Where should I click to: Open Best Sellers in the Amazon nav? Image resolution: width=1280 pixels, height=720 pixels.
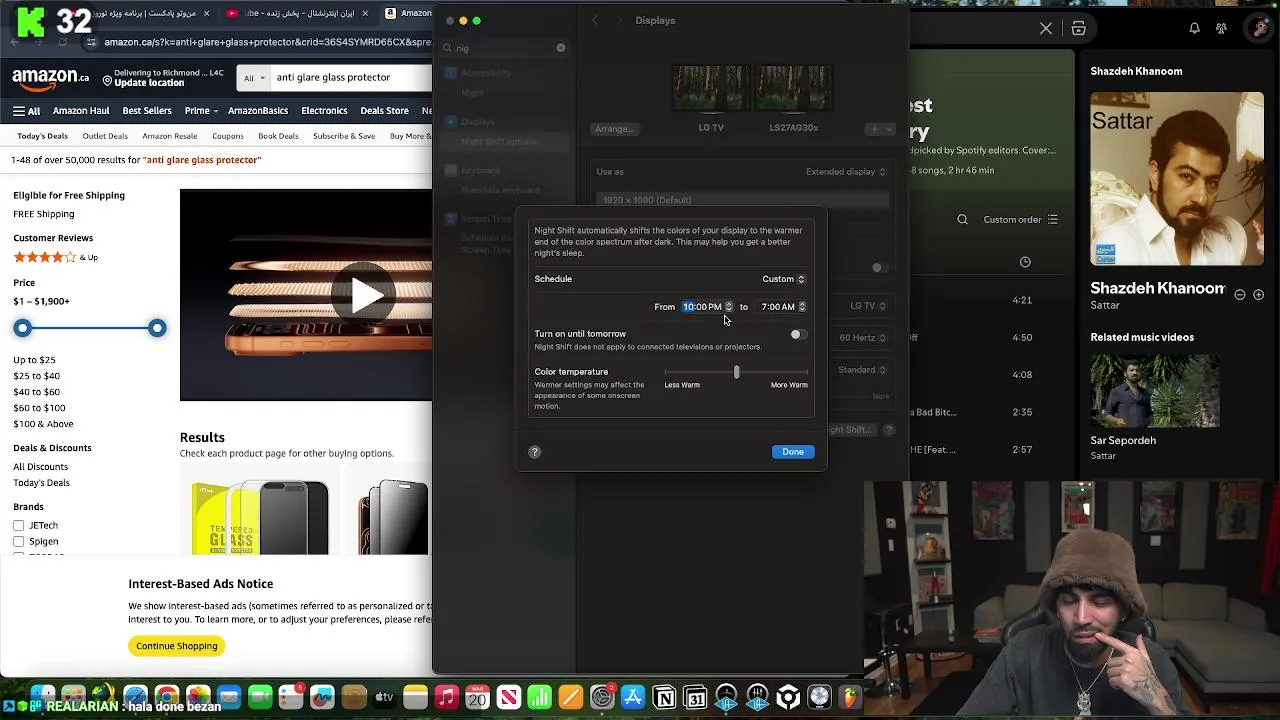pos(147,111)
